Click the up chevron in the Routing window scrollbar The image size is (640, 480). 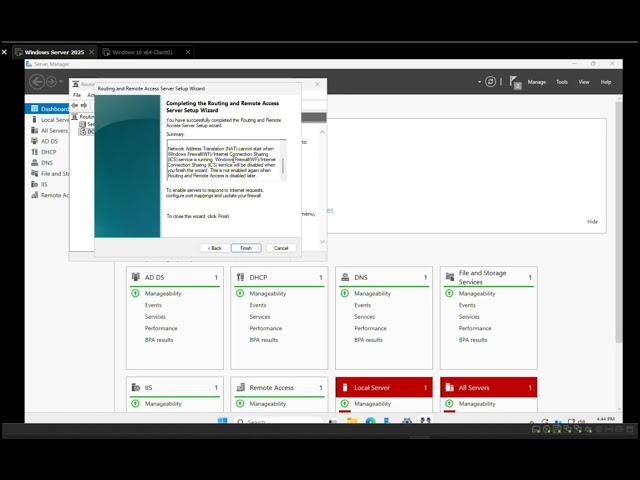pyautogui.click(x=322, y=132)
